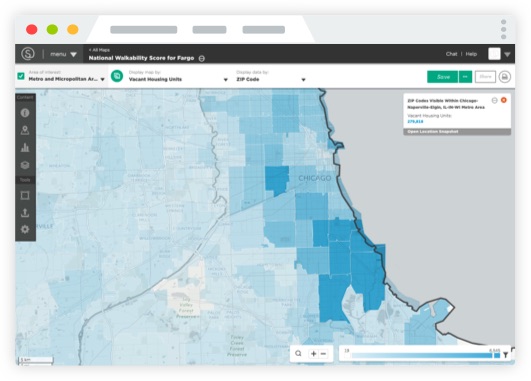This screenshot has height=381, width=531.
Task: Select the rectangle selection tool
Action: click(25, 196)
